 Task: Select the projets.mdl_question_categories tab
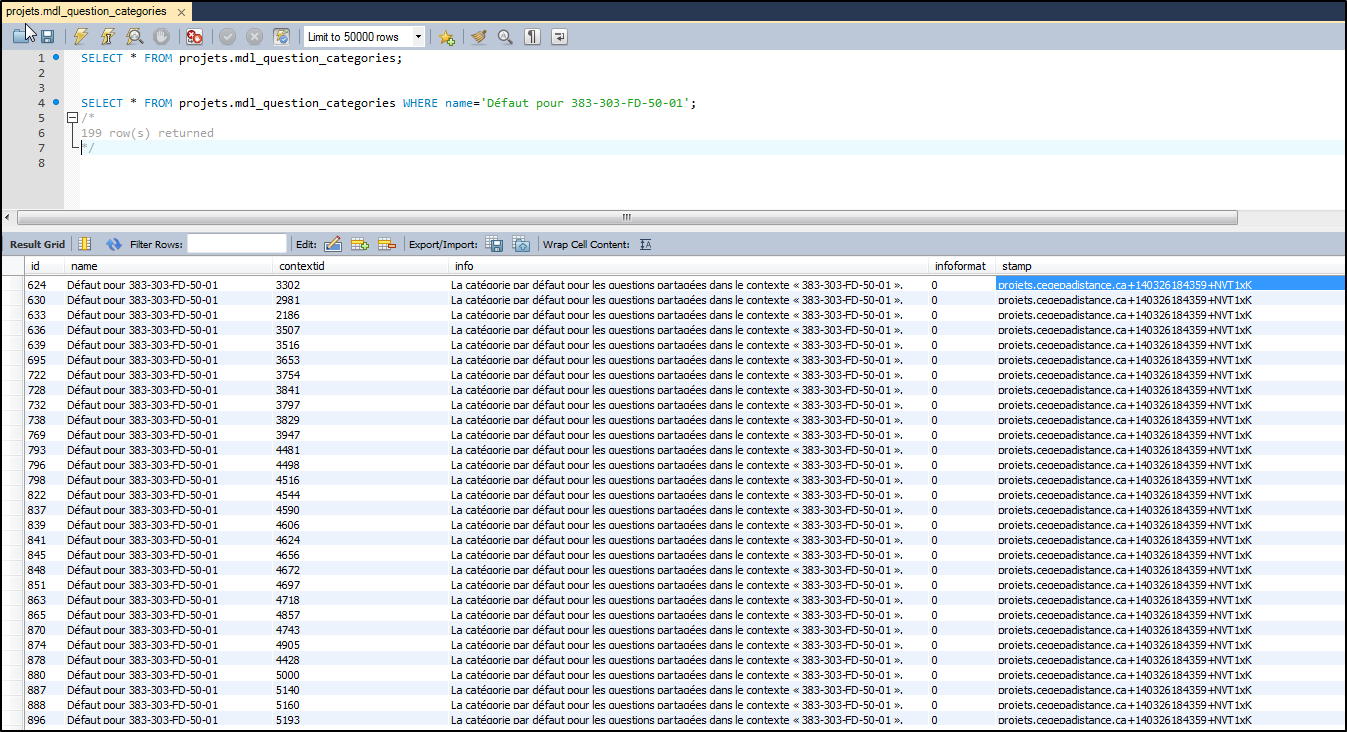tap(86, 11)
